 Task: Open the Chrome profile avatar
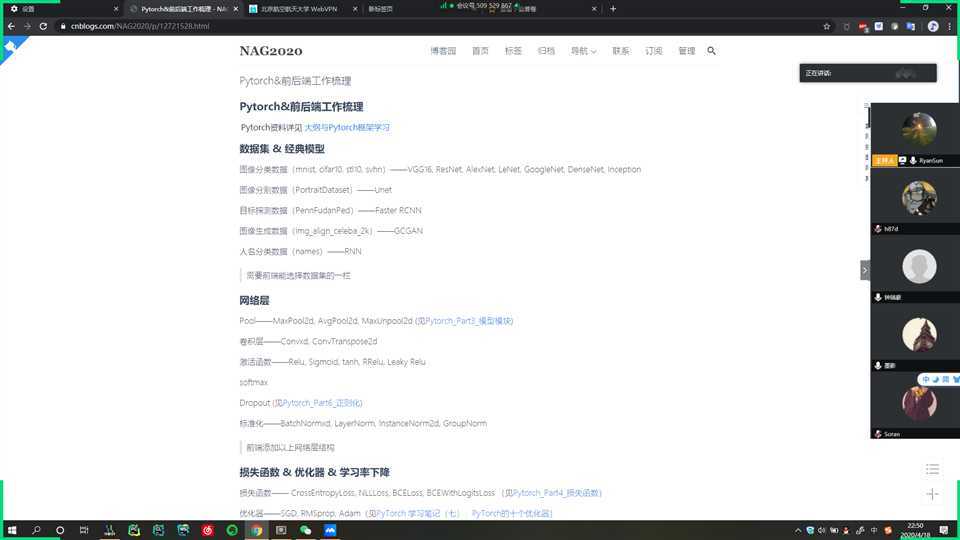point(933,26)
